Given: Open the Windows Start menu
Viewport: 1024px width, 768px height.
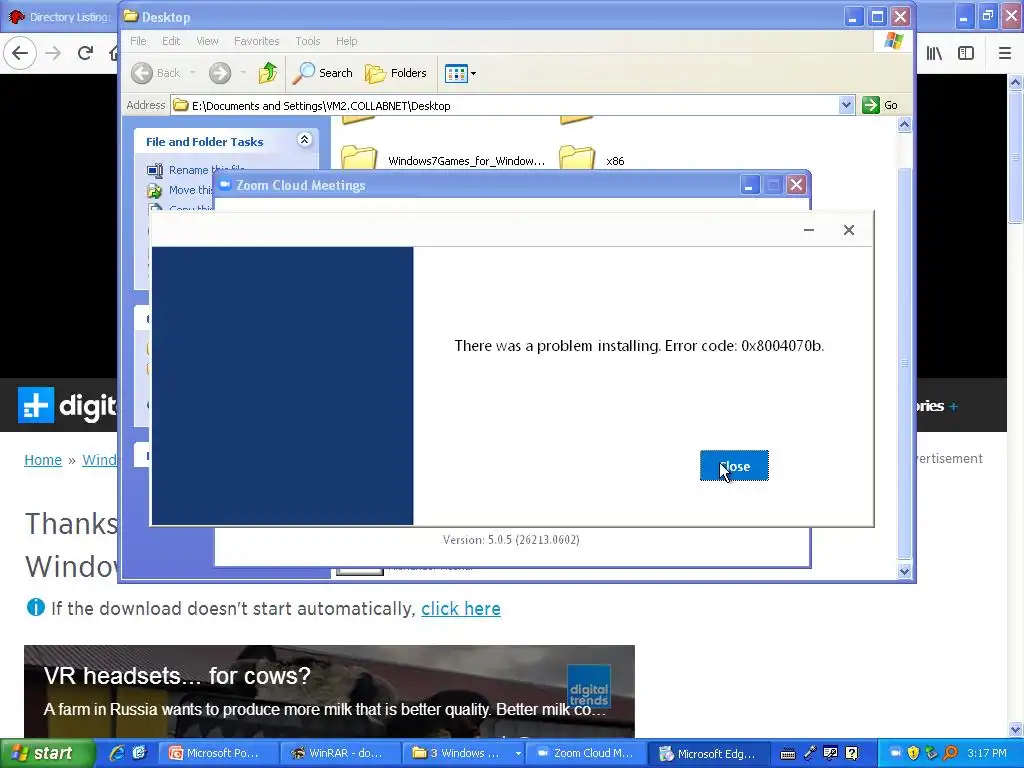Looking at the screenshot, I should point(47,753).
